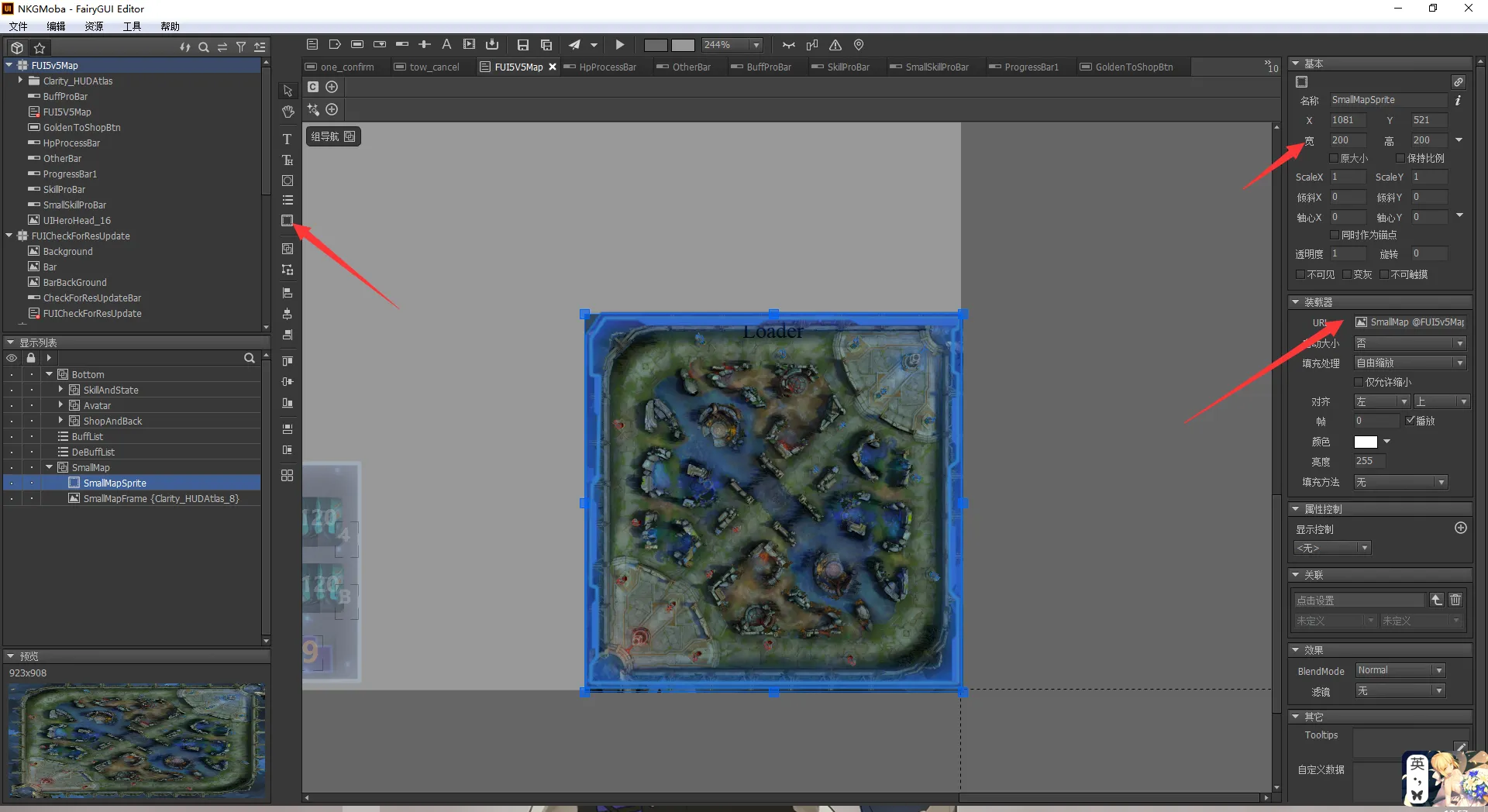Open the 填充处理 dropdown

point(1410,363)
